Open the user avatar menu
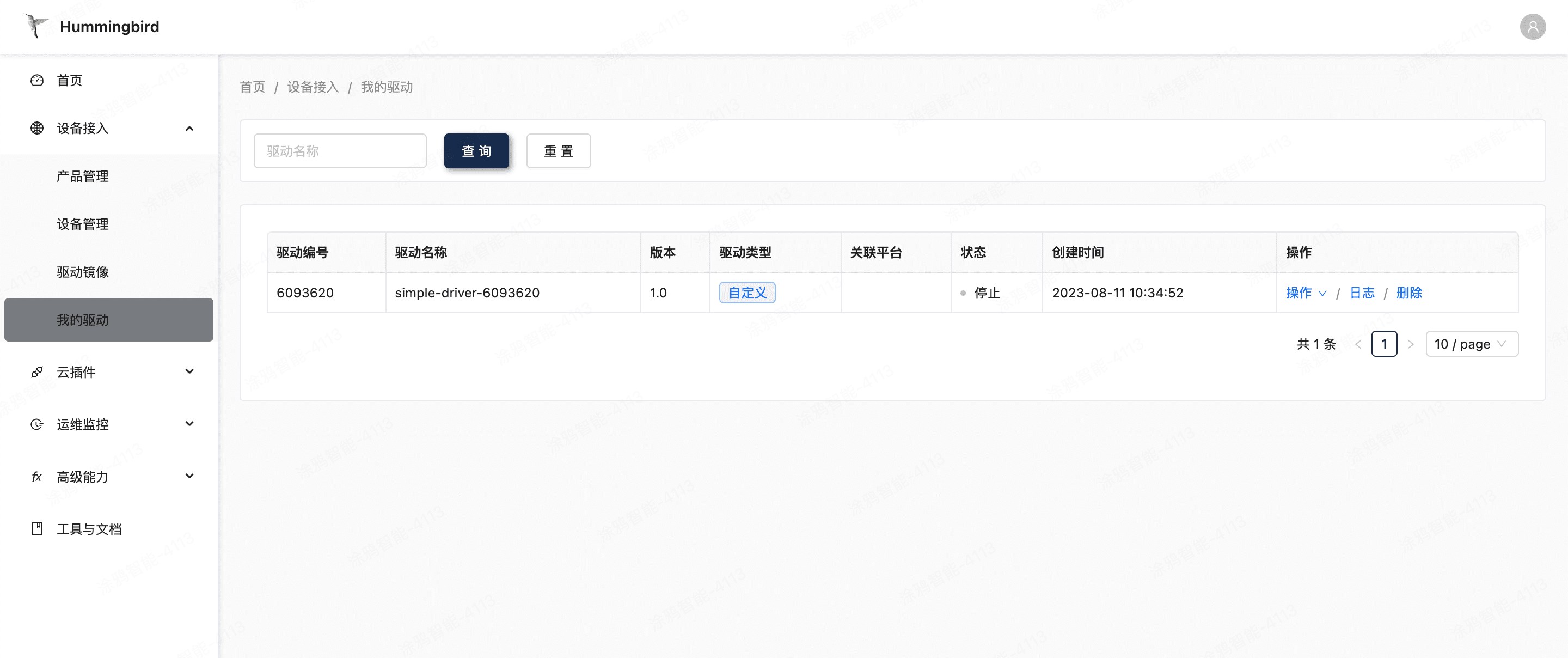Image resolution: width=1568 pixels, height=658 pixels. tap(1532, 27)
